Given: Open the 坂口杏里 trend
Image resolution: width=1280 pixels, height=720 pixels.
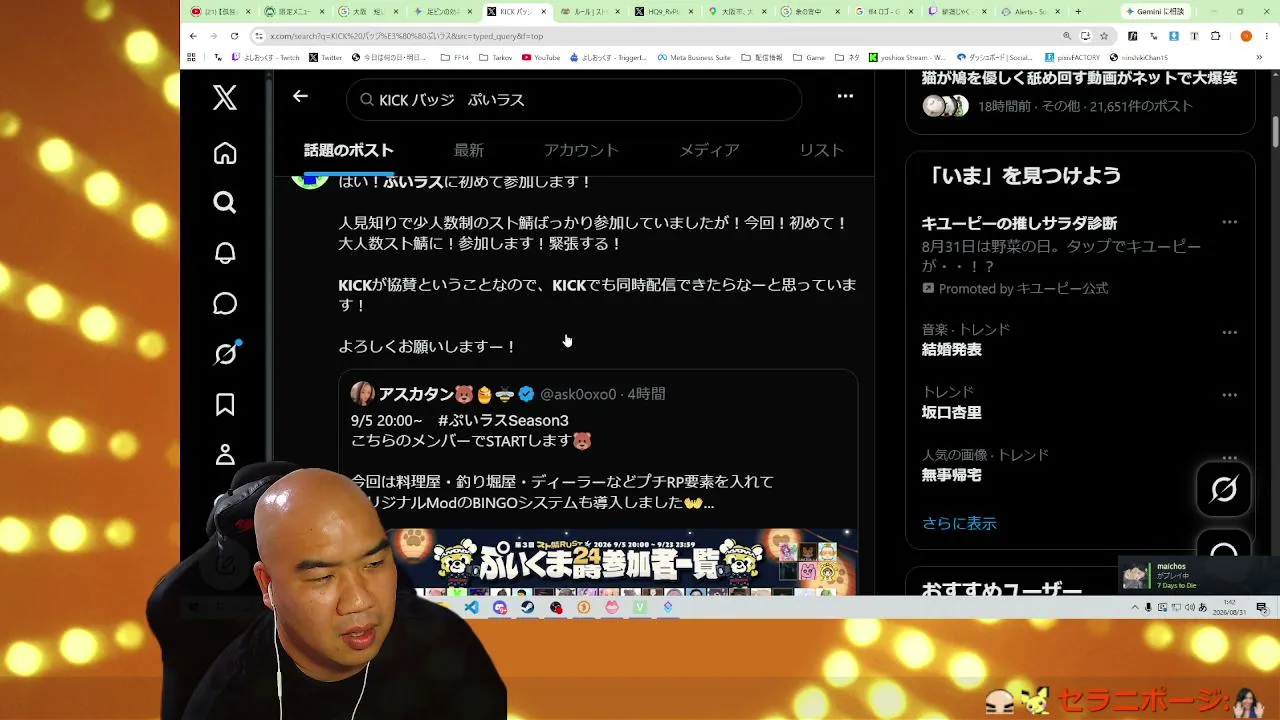Looking at the screenshot, I should [952, 412].
